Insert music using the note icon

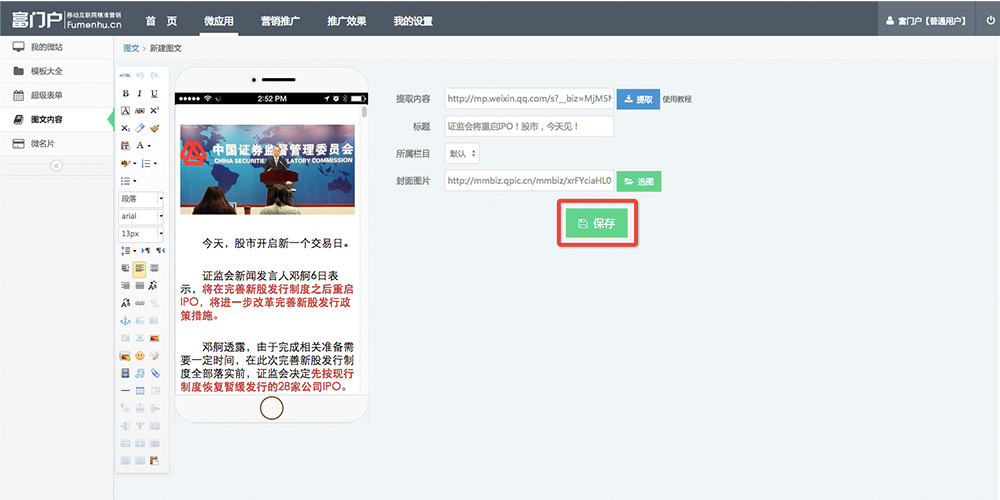(x=140, y=373)
